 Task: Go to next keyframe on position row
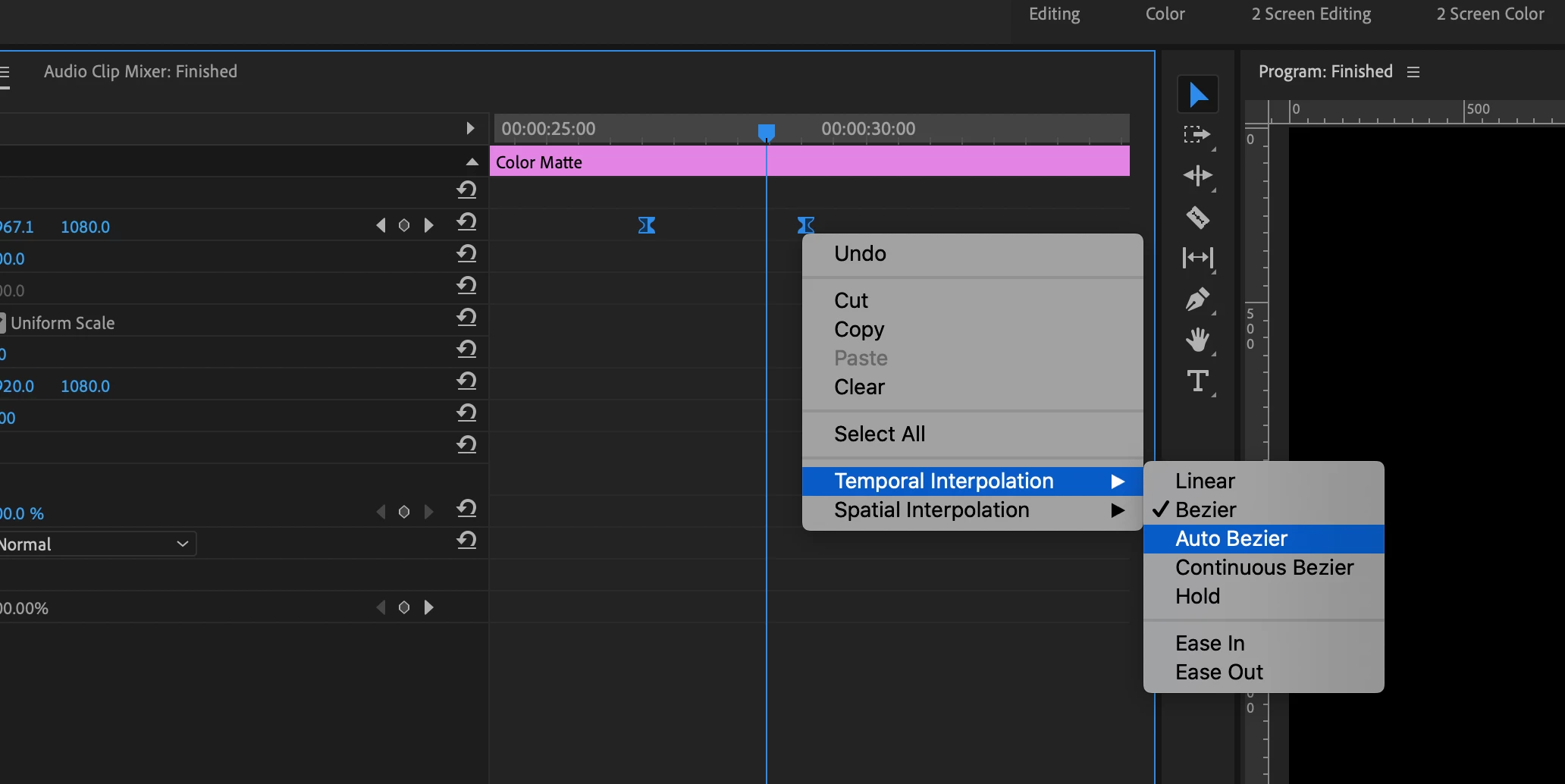point(429,225)
